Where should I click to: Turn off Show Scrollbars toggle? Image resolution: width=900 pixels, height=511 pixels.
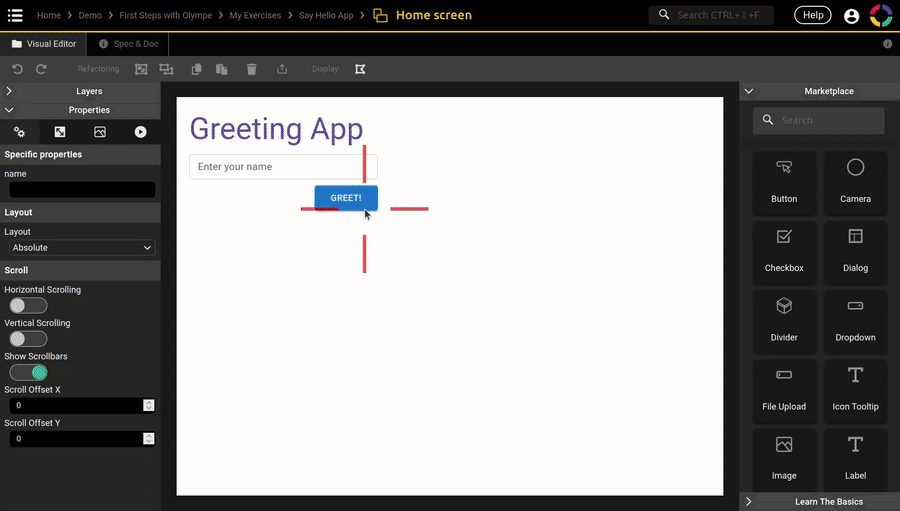coord(28,373)
